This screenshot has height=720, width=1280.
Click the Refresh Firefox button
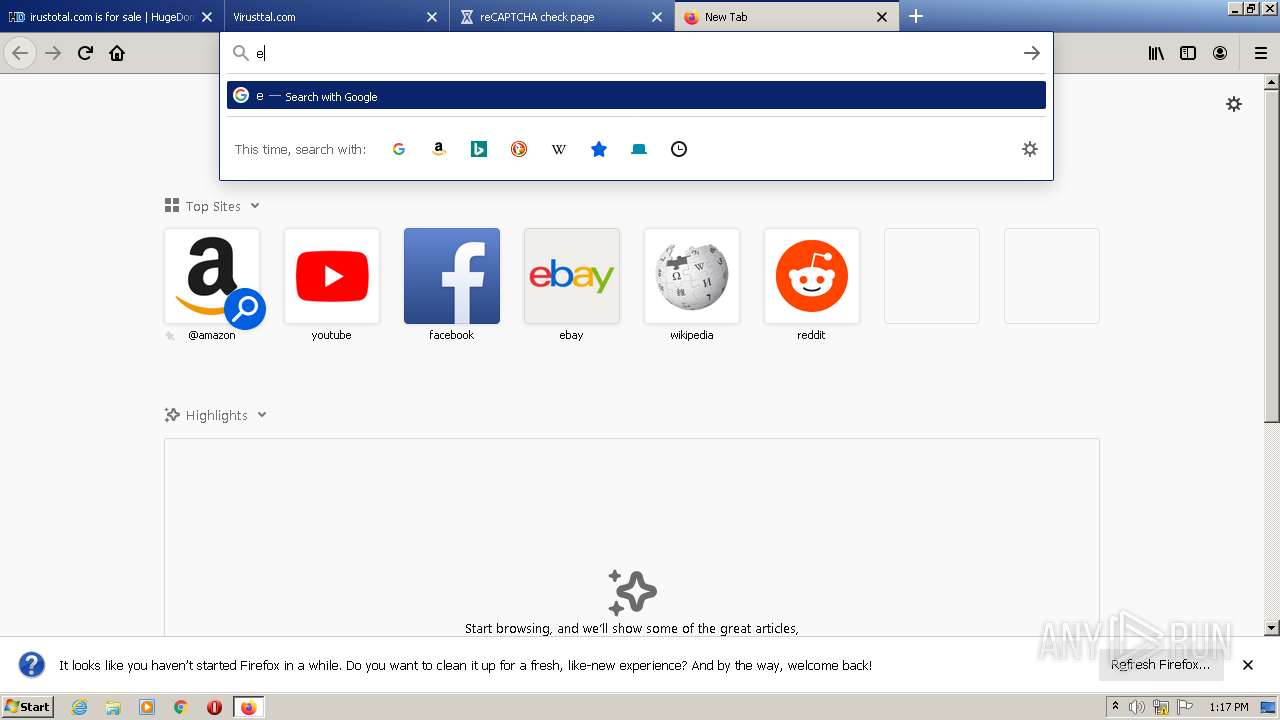click(1160, 665)
